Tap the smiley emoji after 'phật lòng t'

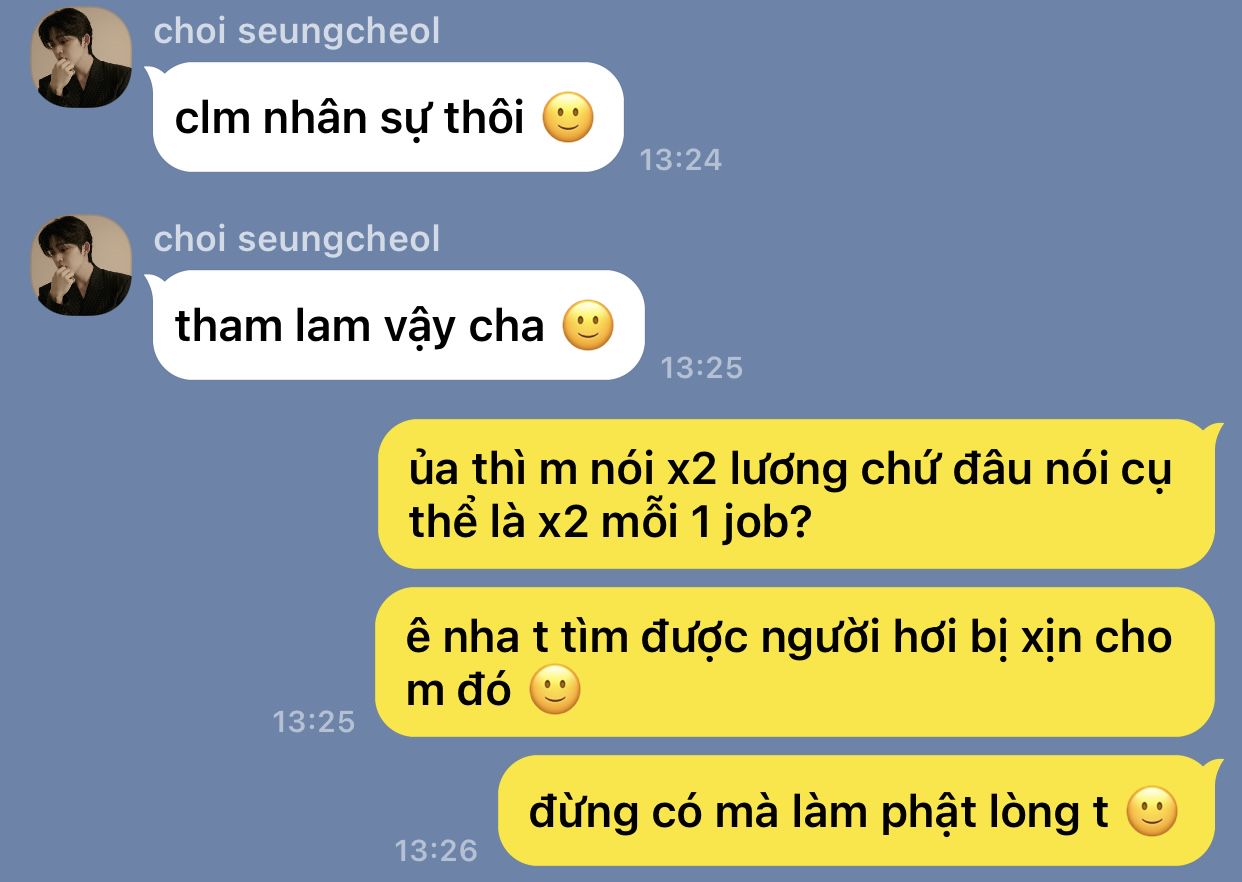pos(1153,813)
